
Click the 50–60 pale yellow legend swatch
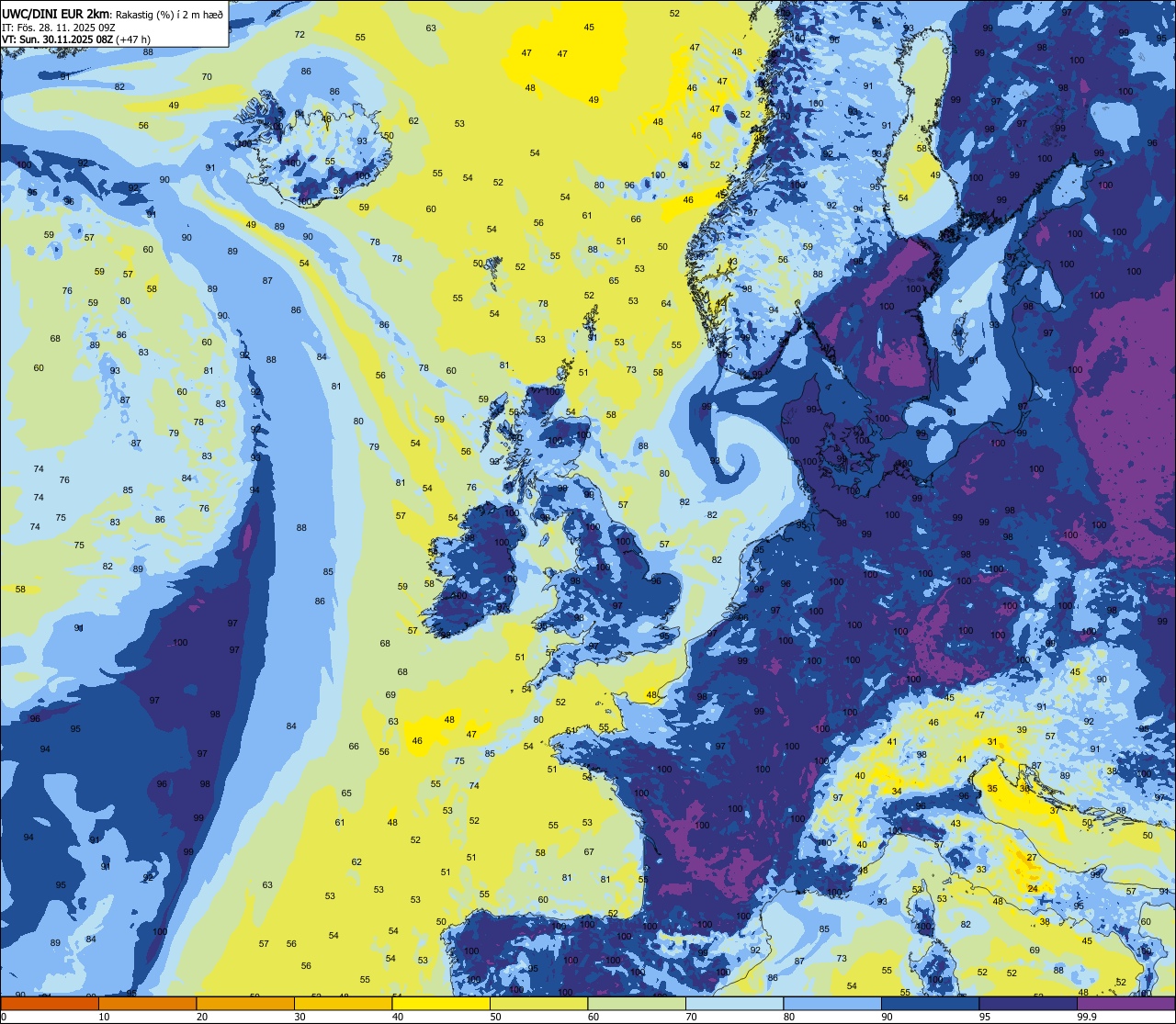[x=538, y=1003]
